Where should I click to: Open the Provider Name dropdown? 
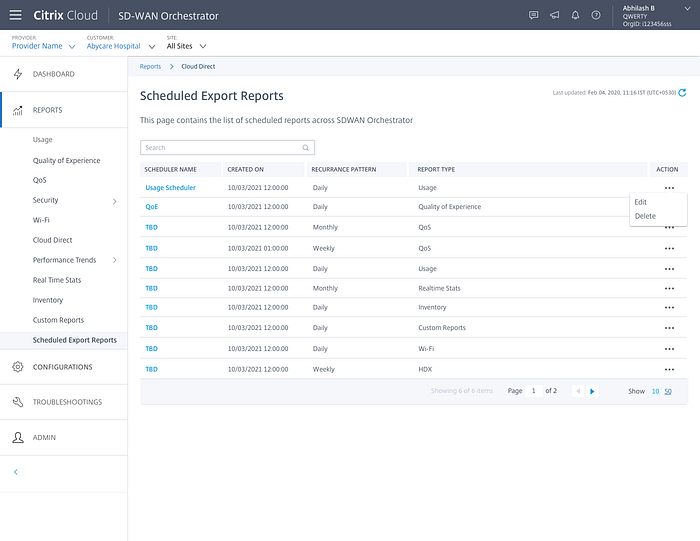point(43,46)
